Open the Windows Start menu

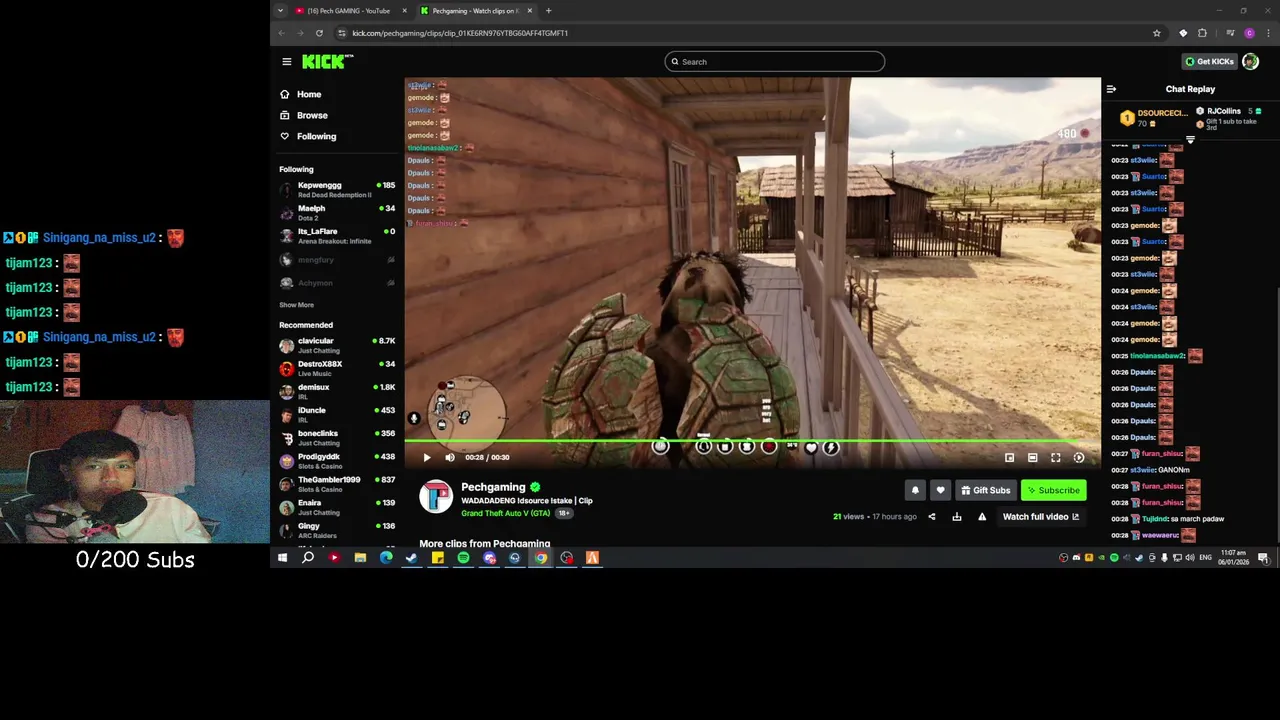(x=282, y=558)
